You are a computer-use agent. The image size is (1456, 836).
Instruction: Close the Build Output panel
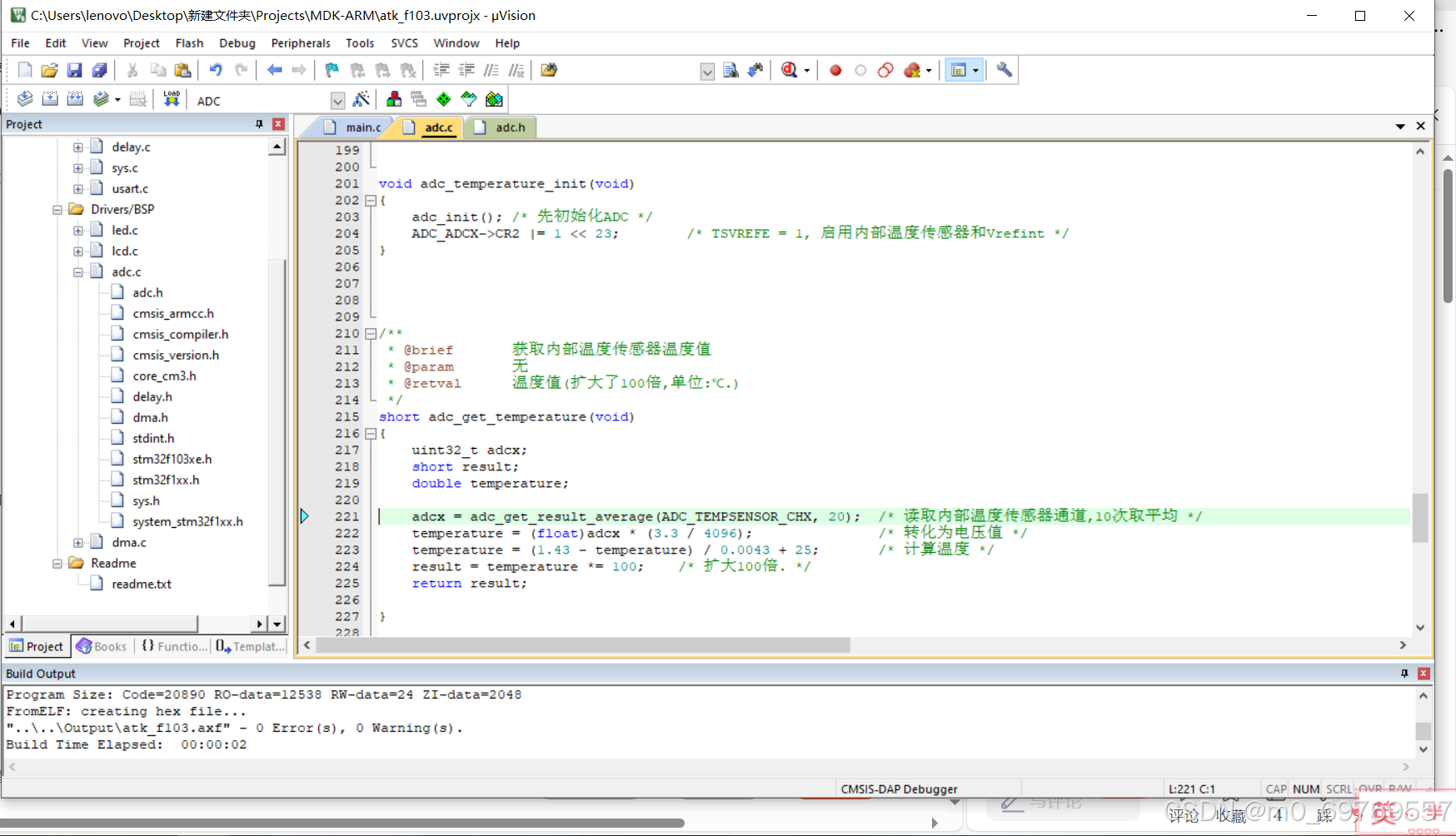(x=1424, y=674)
